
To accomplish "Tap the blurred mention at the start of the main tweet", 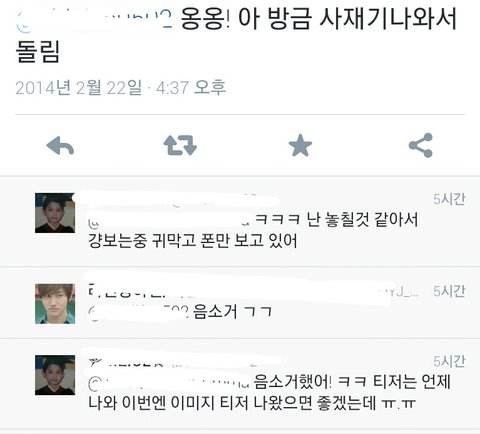I will [95, 19].
